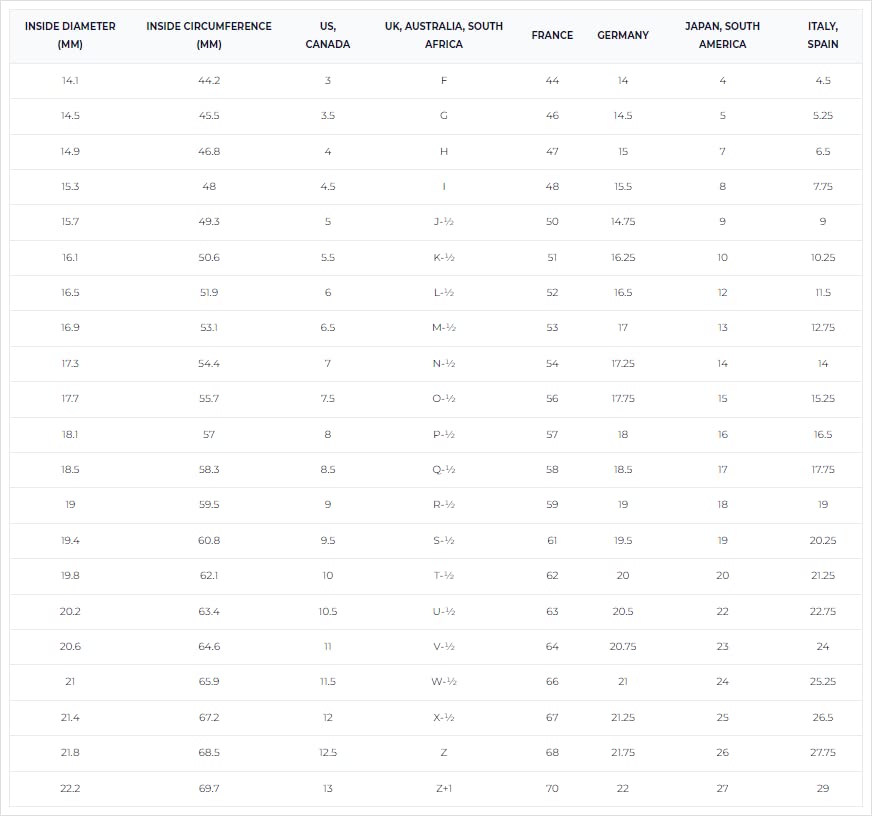This screenshot has width=873, height=816.
Task: Select UK size Z+1 cell
Action: tap(444, 788)
